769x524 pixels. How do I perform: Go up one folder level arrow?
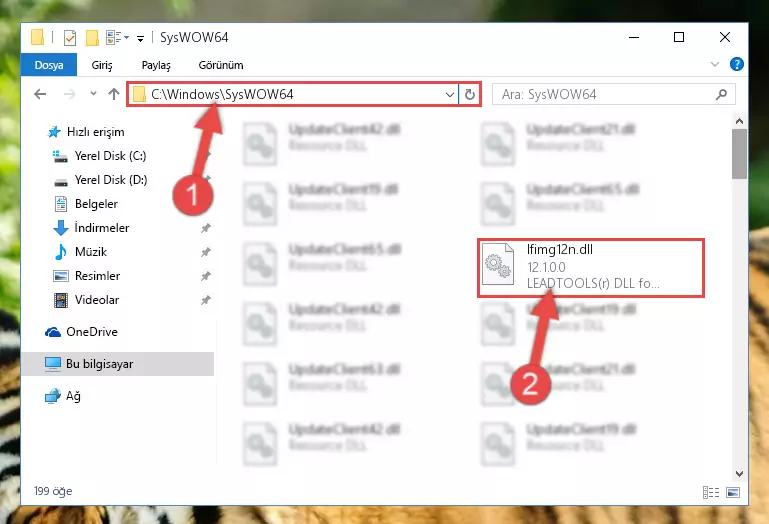[x=114, y=94]
